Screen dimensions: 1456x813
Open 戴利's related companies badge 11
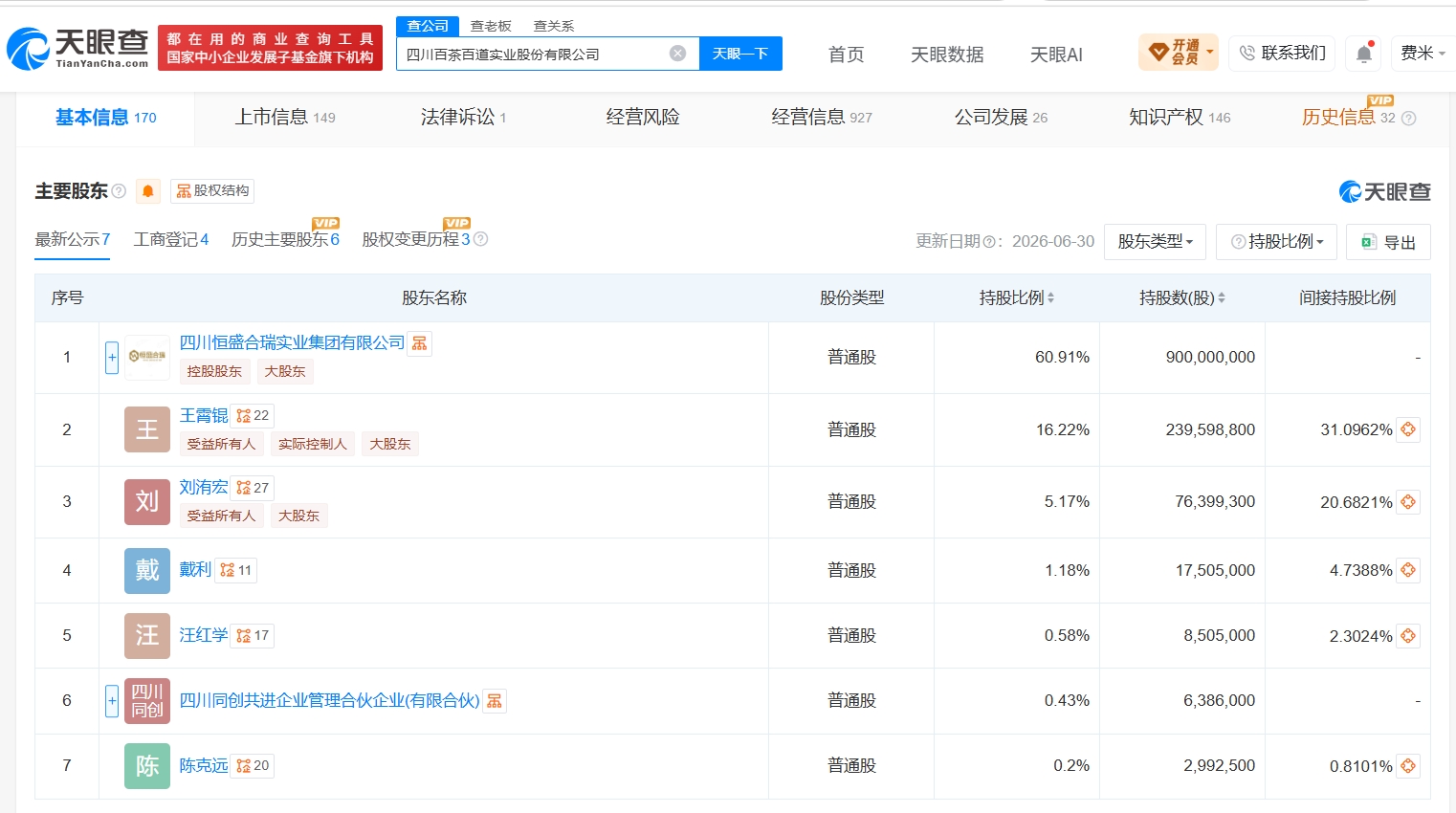tap(236, 570)
